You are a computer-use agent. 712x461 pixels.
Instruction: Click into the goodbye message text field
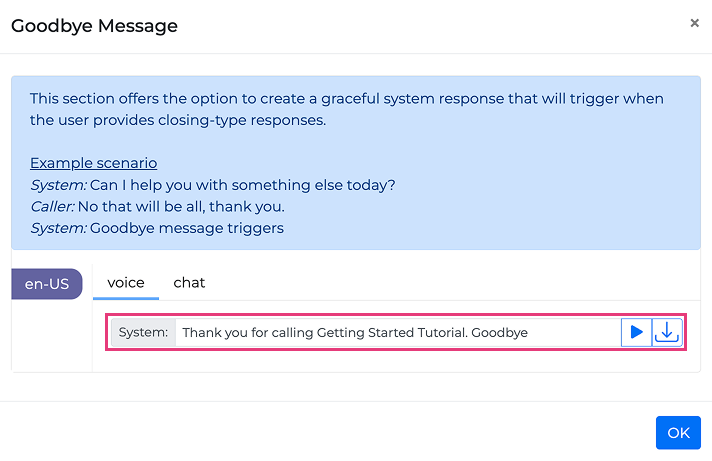click(x=395, y=332)
